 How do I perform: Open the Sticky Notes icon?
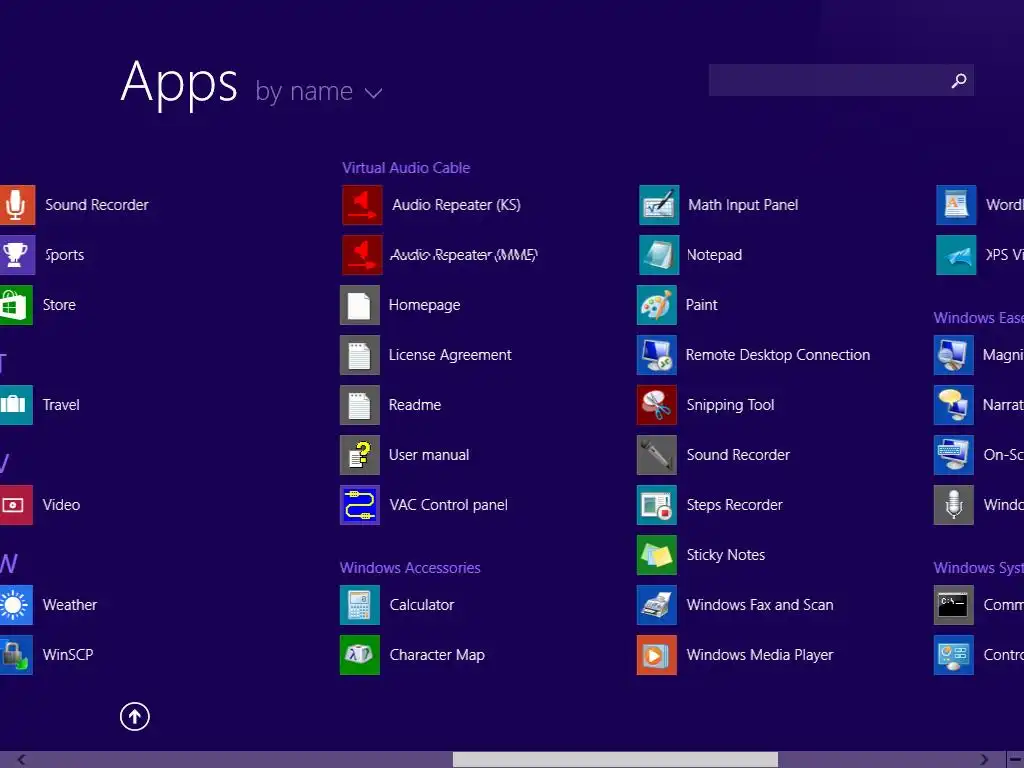(x=657, y=555)
